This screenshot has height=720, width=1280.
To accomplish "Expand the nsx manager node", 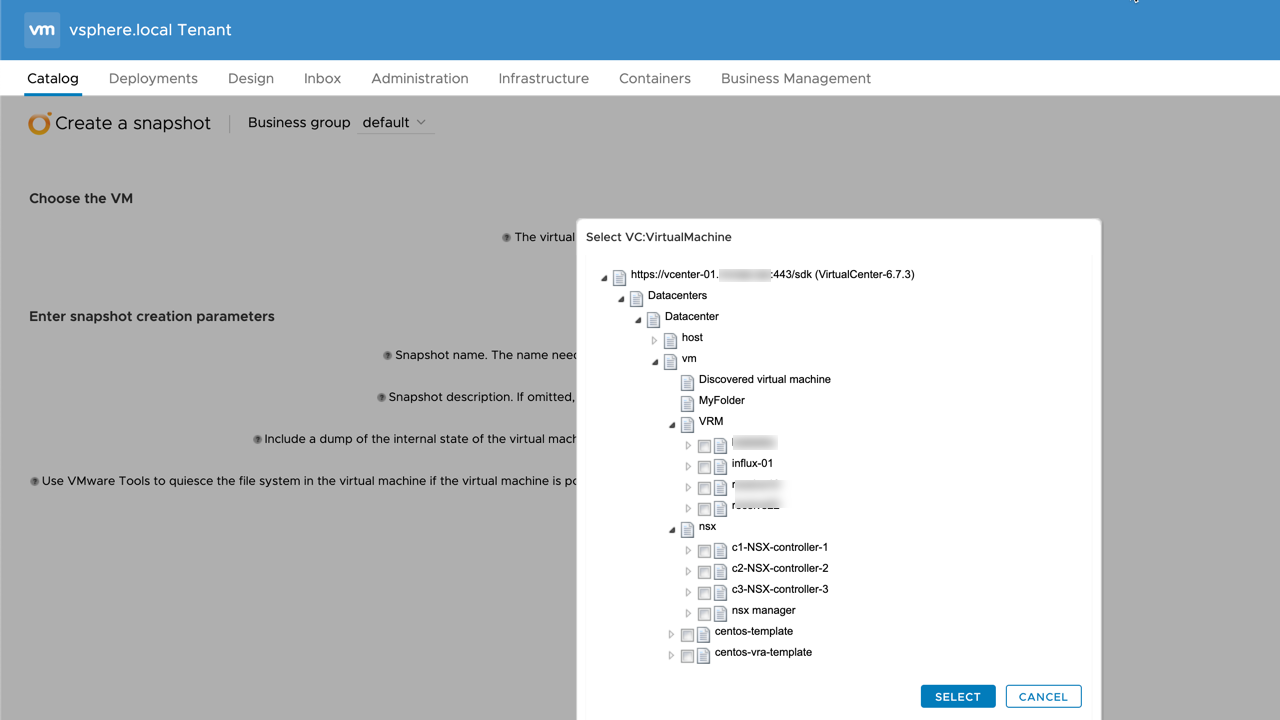I will click(688, 614).
